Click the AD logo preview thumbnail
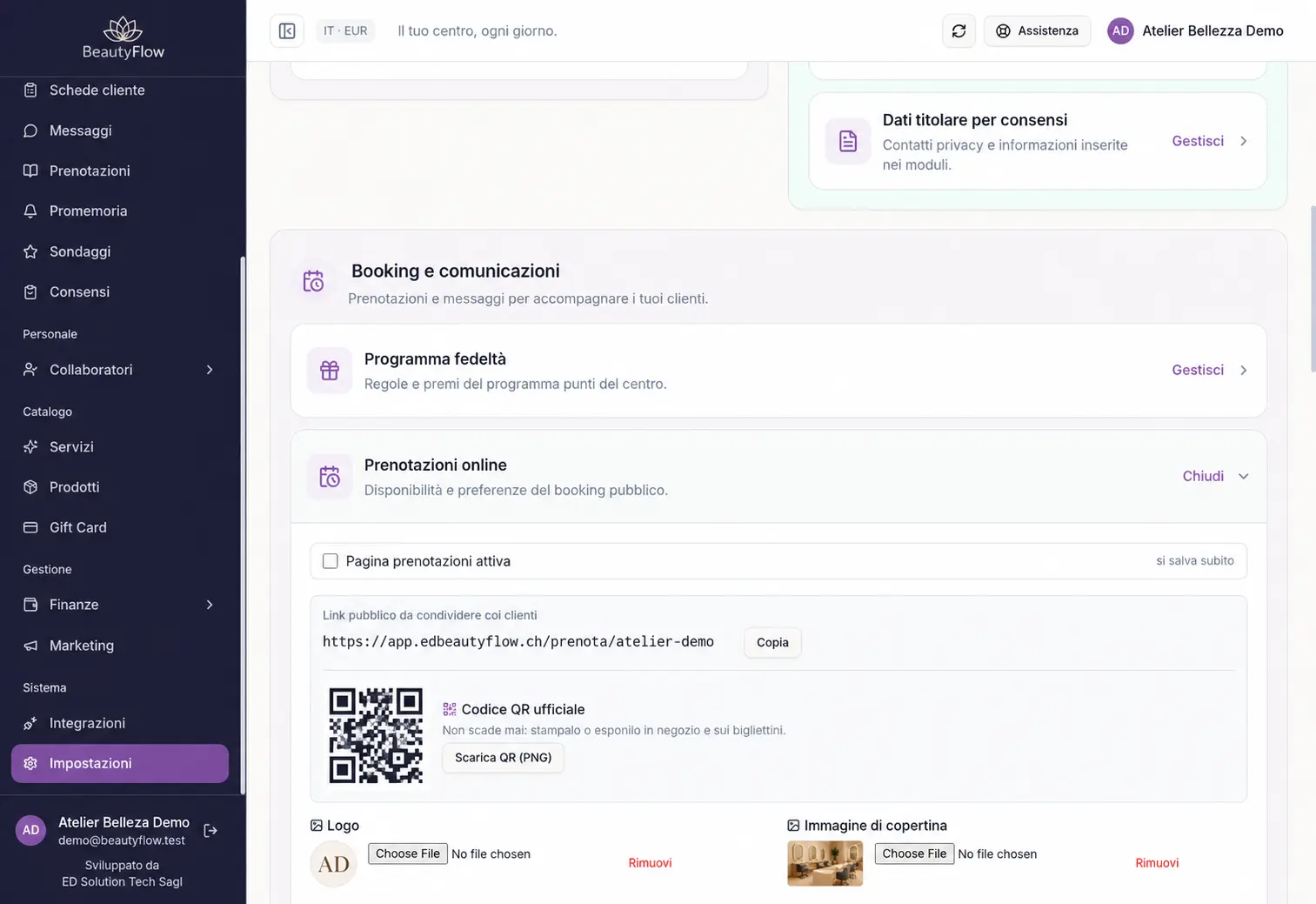Viewport: 1316px width, 904px height. pos(334,864)
